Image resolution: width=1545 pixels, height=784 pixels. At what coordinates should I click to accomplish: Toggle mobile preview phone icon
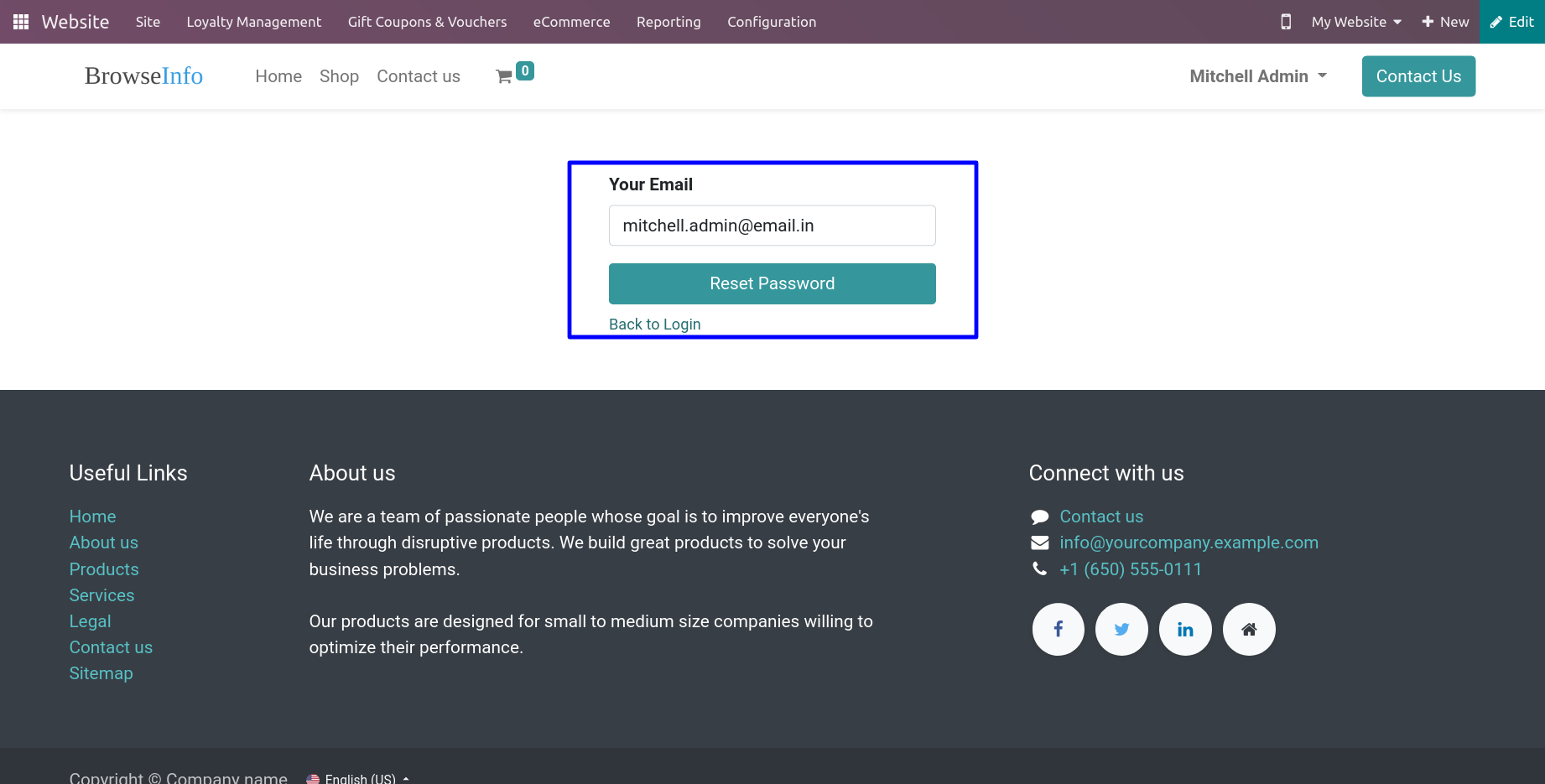click(1286, 22)
